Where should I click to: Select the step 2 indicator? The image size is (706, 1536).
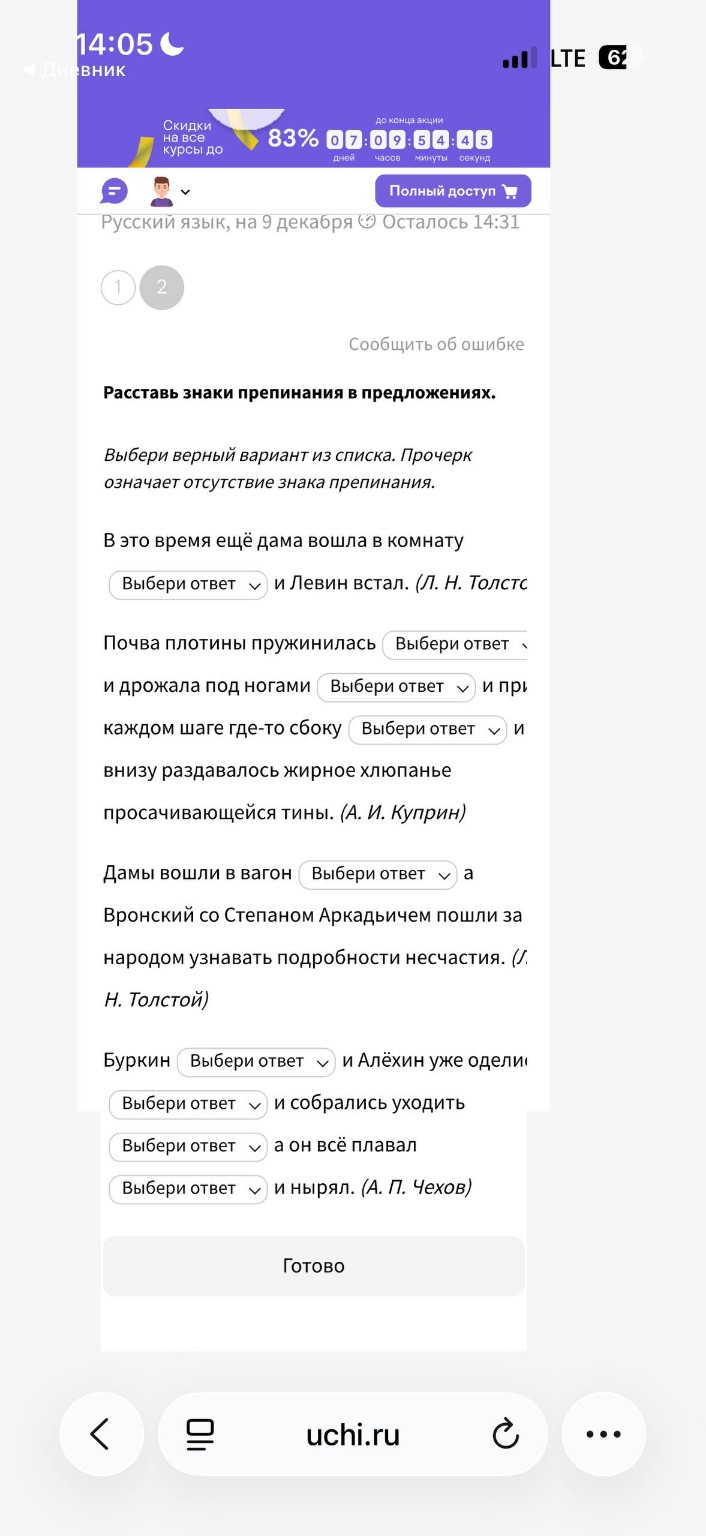point(161,287)
